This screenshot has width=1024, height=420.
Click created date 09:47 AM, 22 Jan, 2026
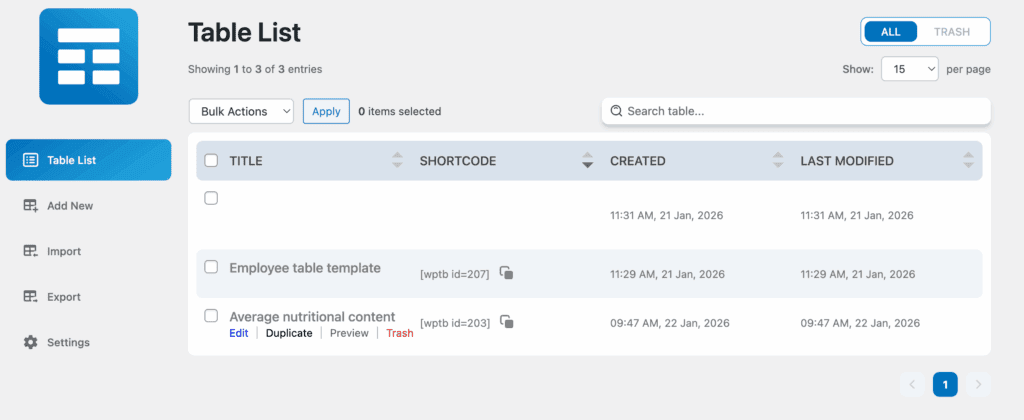[x=670, y=323]
